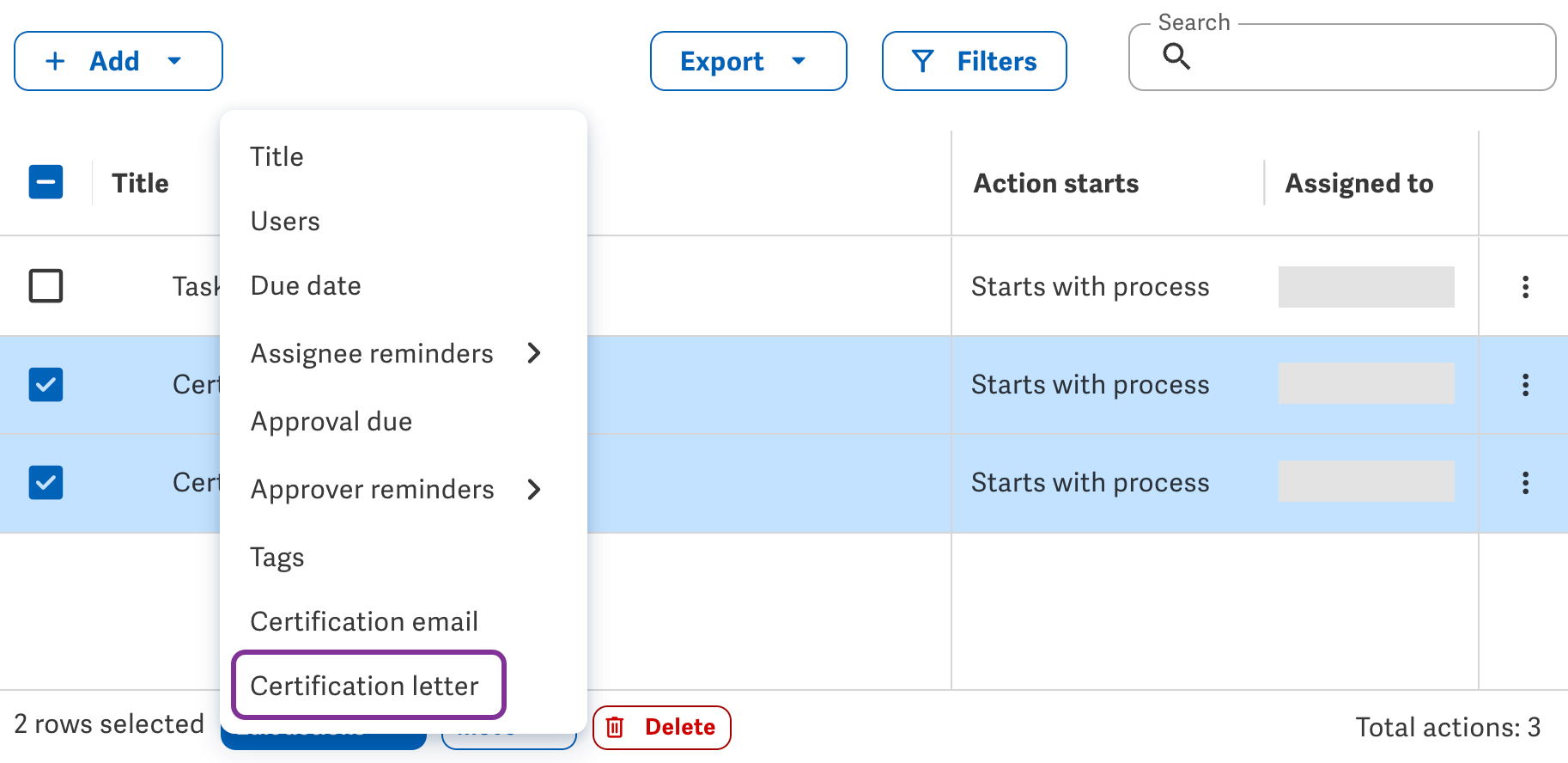The image size is (1568, 763).
Task: Click the search magnifier icon
Action: [x=1176, y=57]
